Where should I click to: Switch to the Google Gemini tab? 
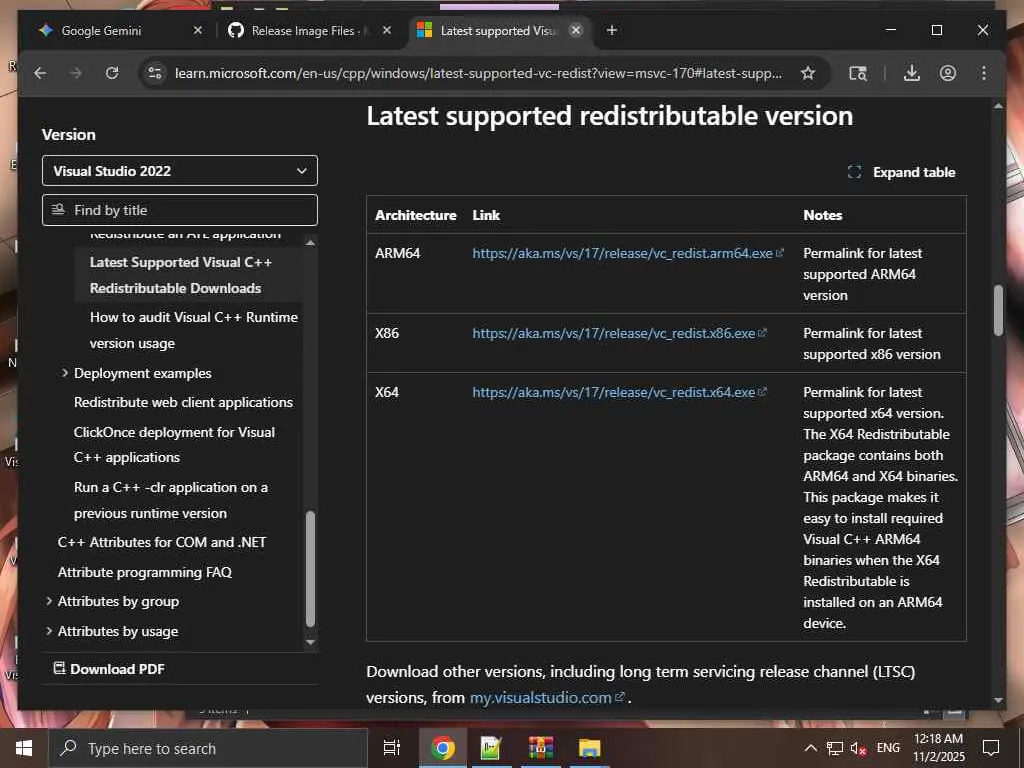[x=101, y=31]
